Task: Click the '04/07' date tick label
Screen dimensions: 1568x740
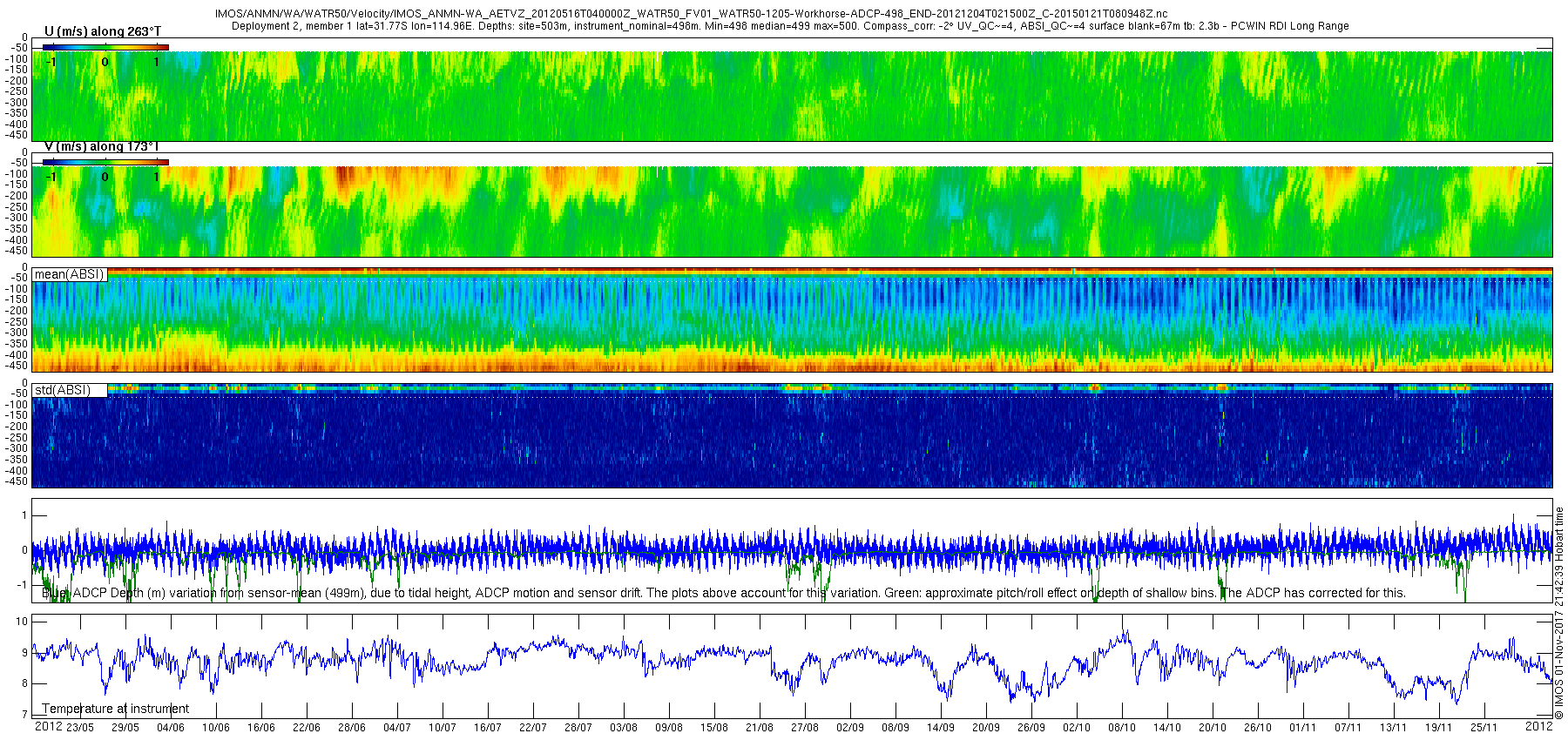Action: point(397,728)
